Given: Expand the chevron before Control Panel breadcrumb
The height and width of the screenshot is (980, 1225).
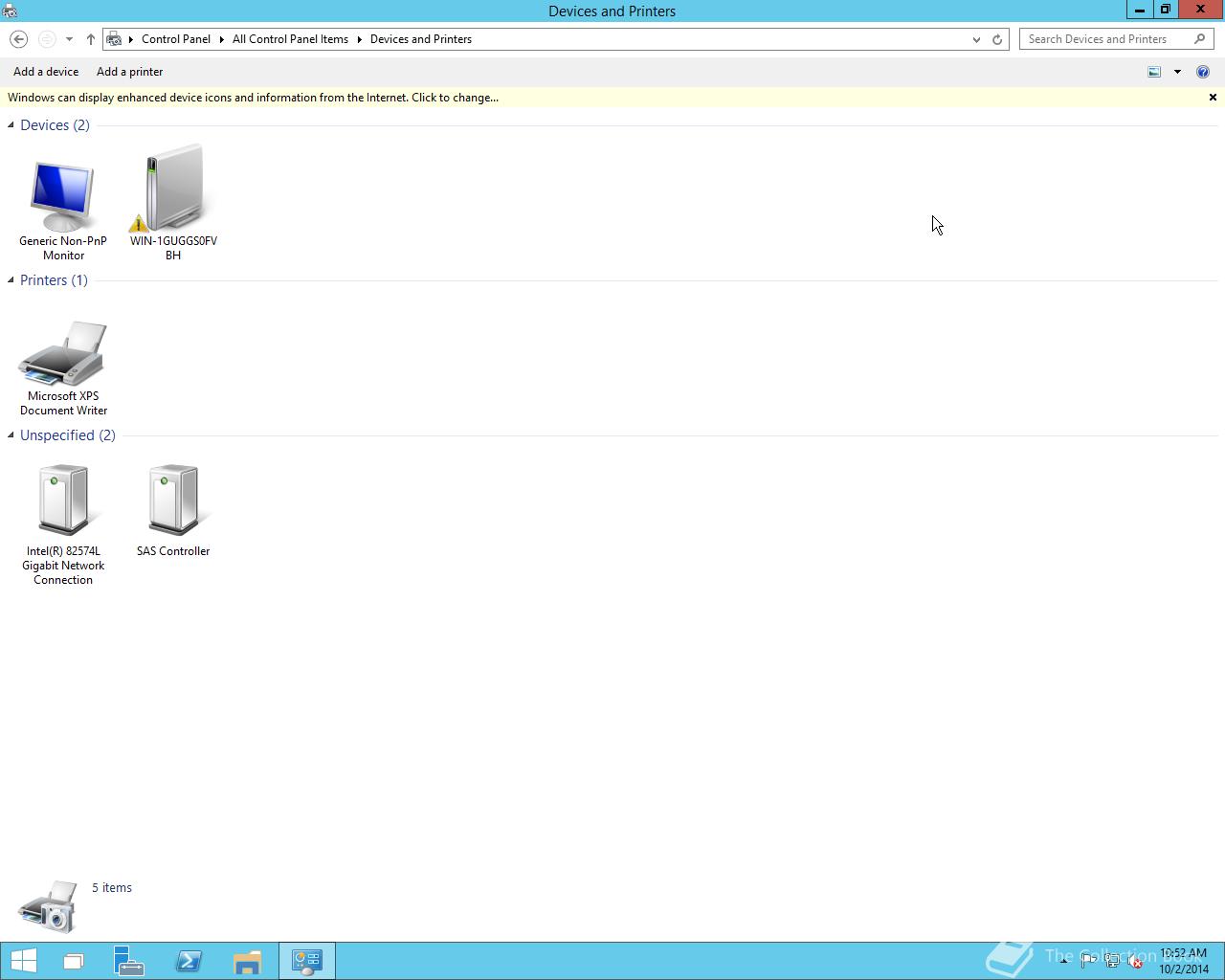Looking at the screenshot, I should tap(131, 39).
